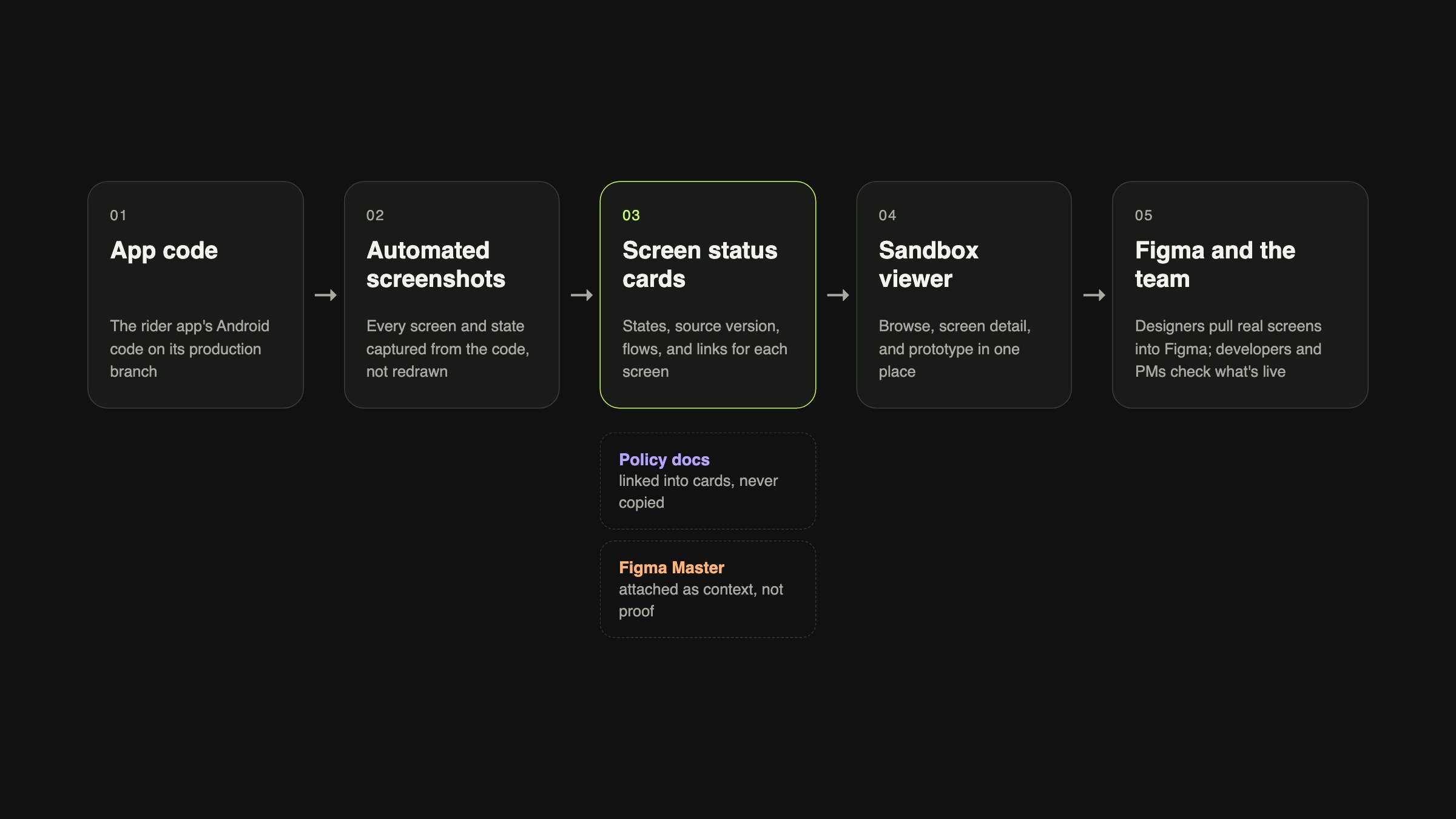This screenshot has width=1456, height=819.
Task: Click the Figma and the team heading
Action: point(1215,265)
